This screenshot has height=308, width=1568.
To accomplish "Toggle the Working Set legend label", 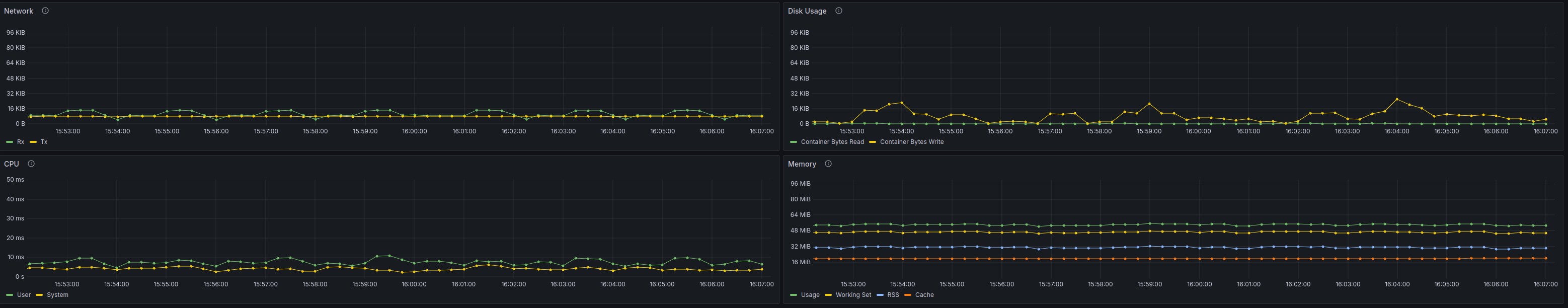I will 853,294.
